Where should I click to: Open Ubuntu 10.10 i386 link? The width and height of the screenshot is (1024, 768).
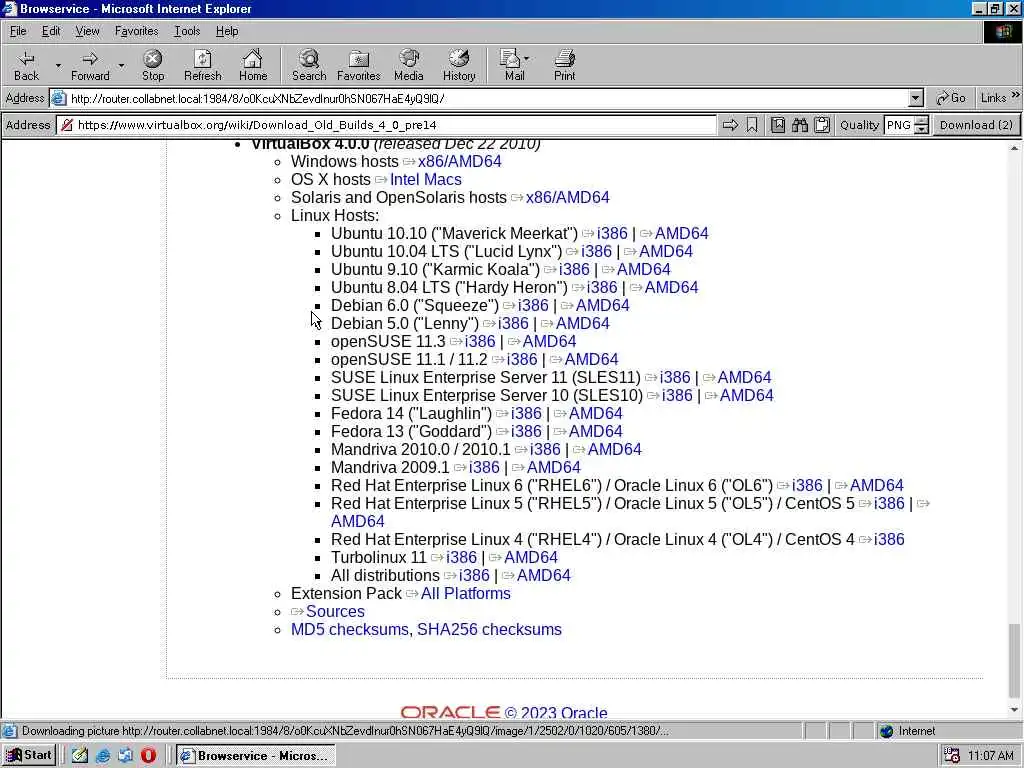pos(612,233)
